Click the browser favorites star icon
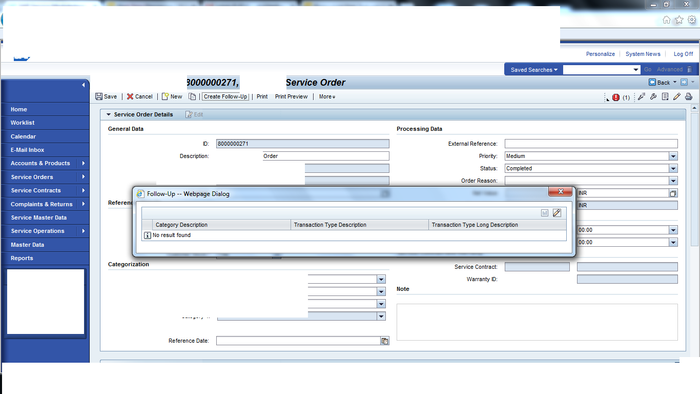 [679, 20]
